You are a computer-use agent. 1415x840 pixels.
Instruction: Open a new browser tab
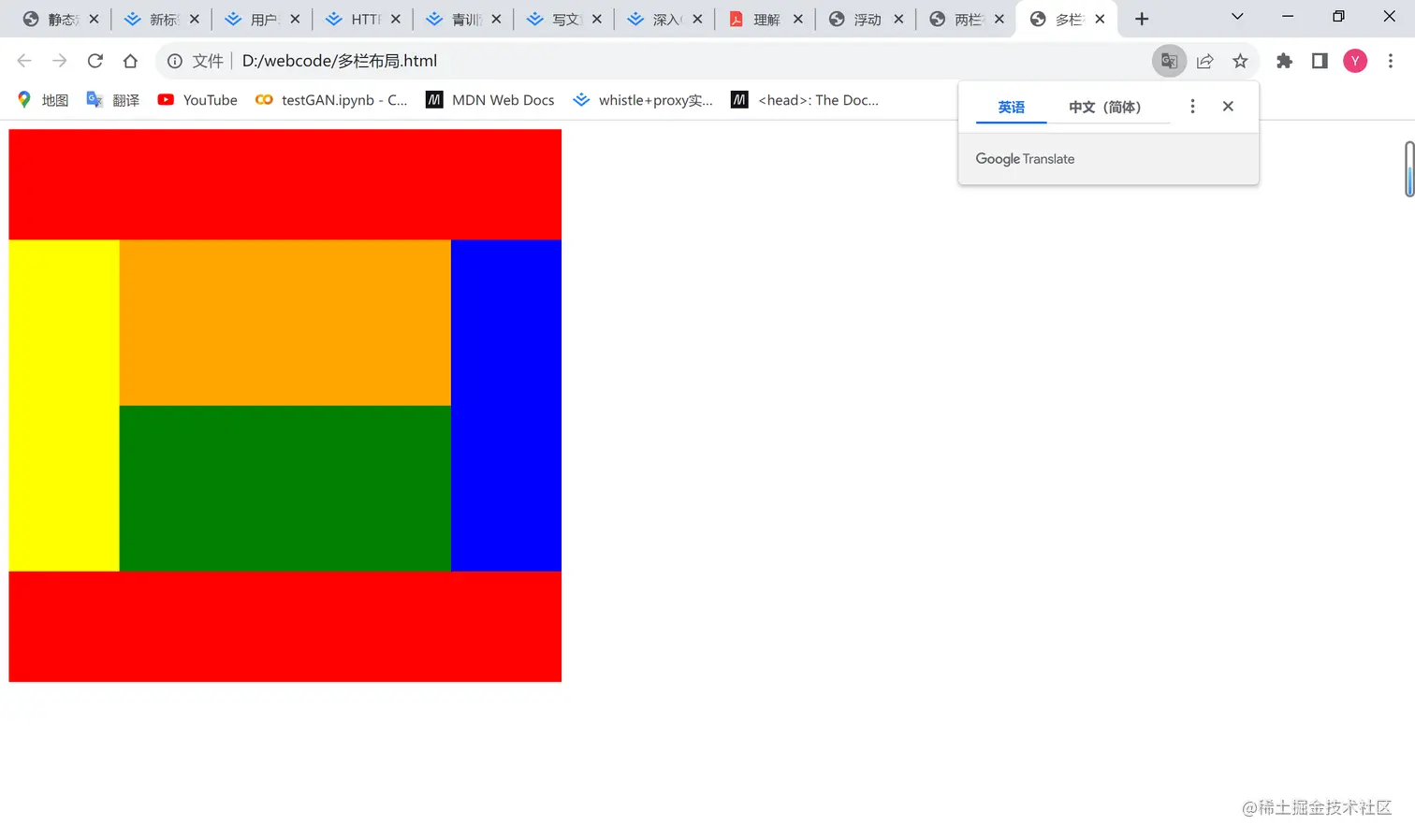[x=1142, y=19]
